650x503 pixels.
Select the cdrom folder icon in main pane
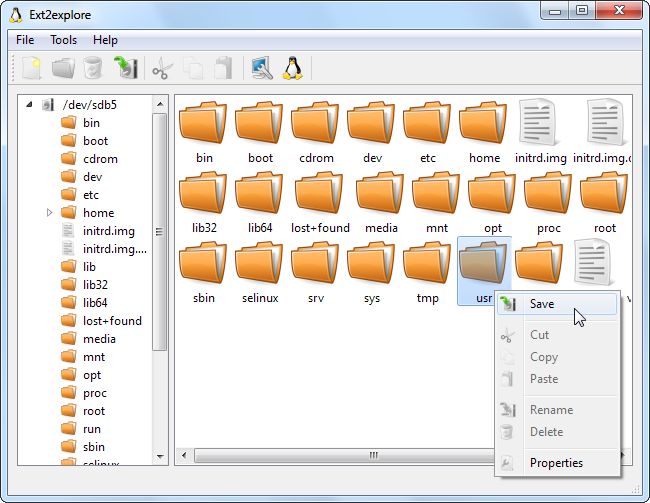315,123
